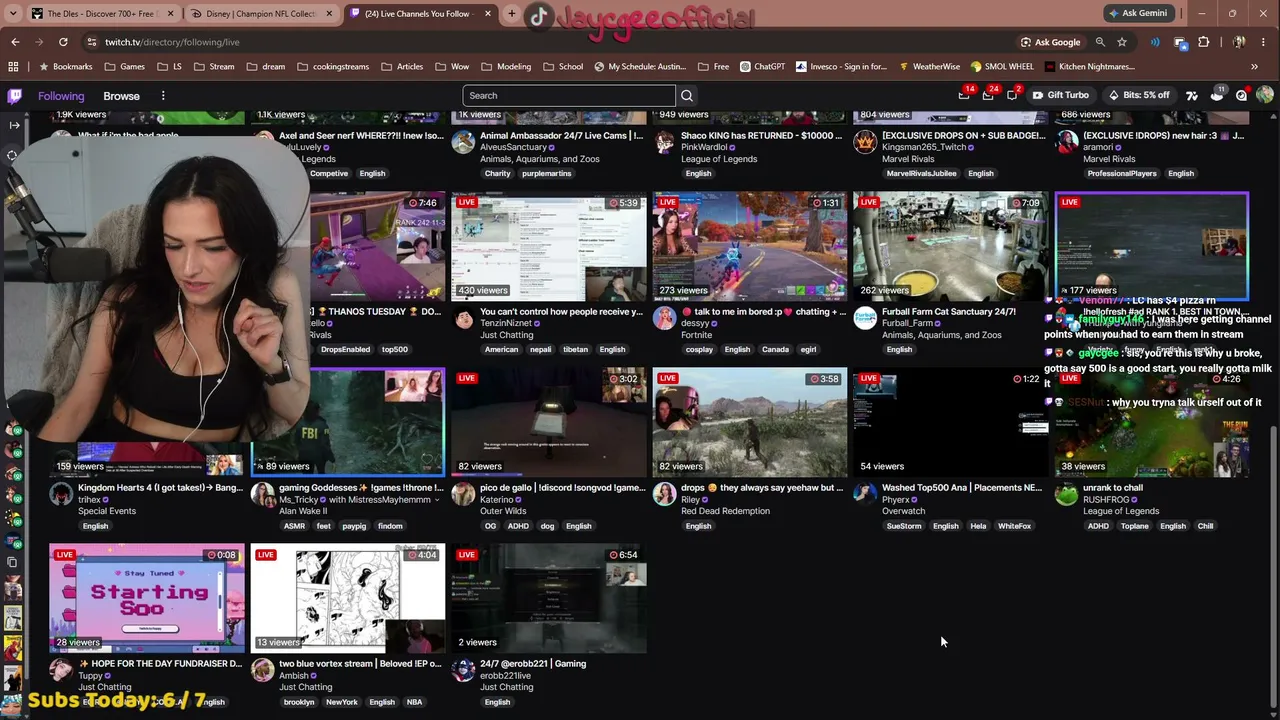Click Ask Google in the address bar

click(1050, 42)
